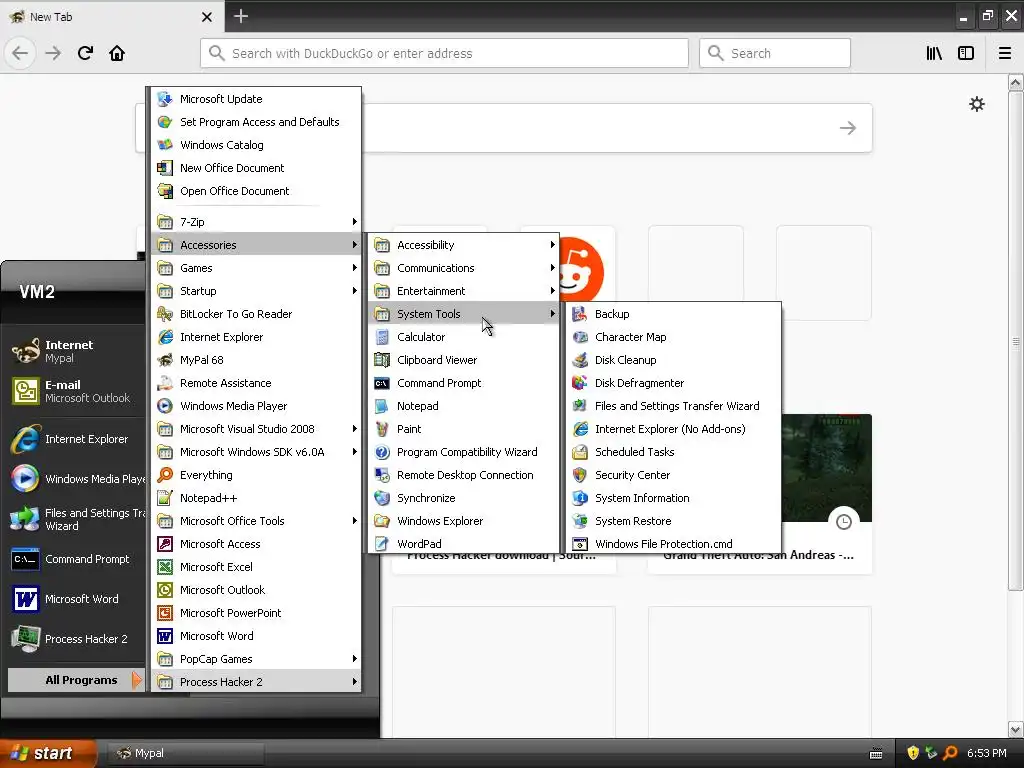1024x768 pixels.
Task: Open Command Prompt in Accessories menu
Action: tap(464, 383)
